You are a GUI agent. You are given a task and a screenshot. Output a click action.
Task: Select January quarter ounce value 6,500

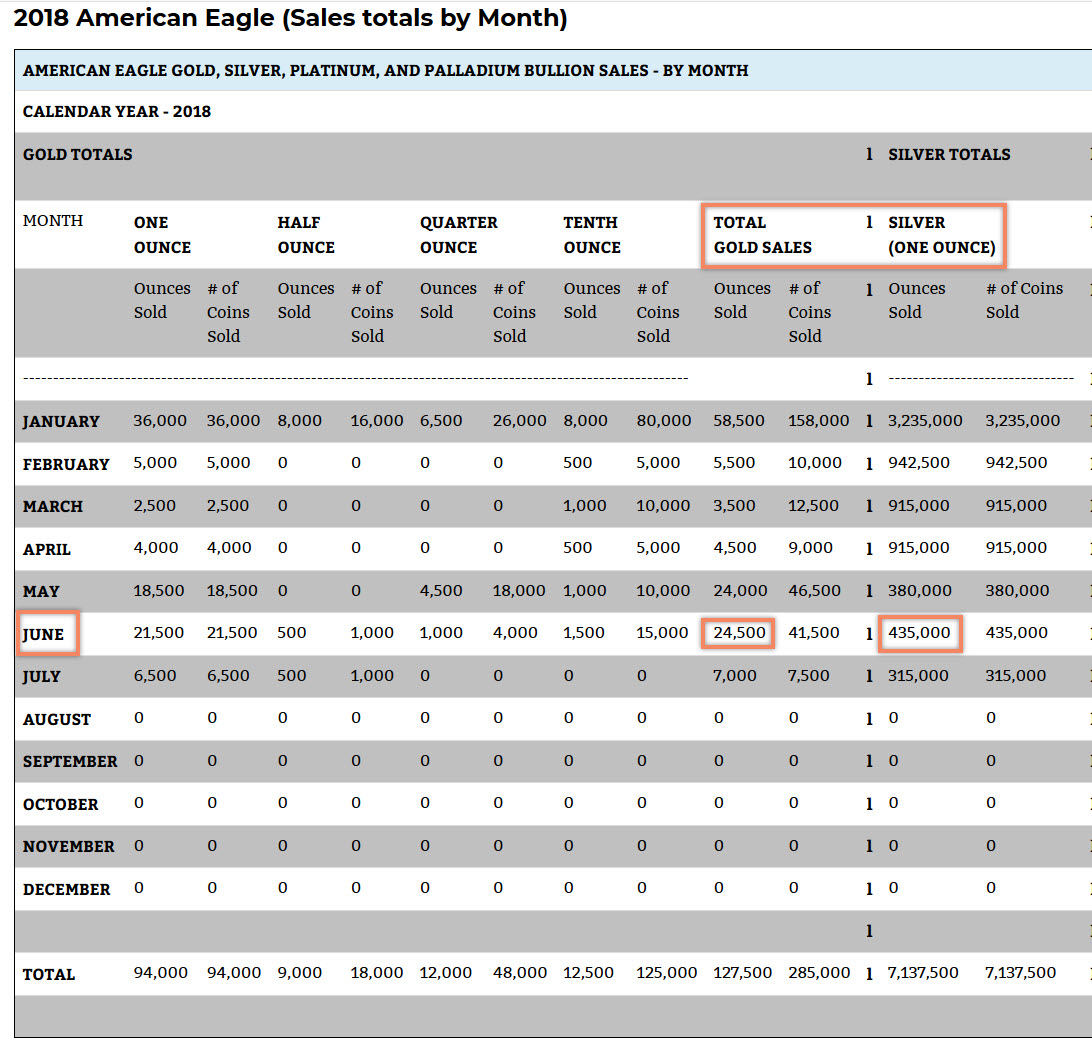(441, 421)
